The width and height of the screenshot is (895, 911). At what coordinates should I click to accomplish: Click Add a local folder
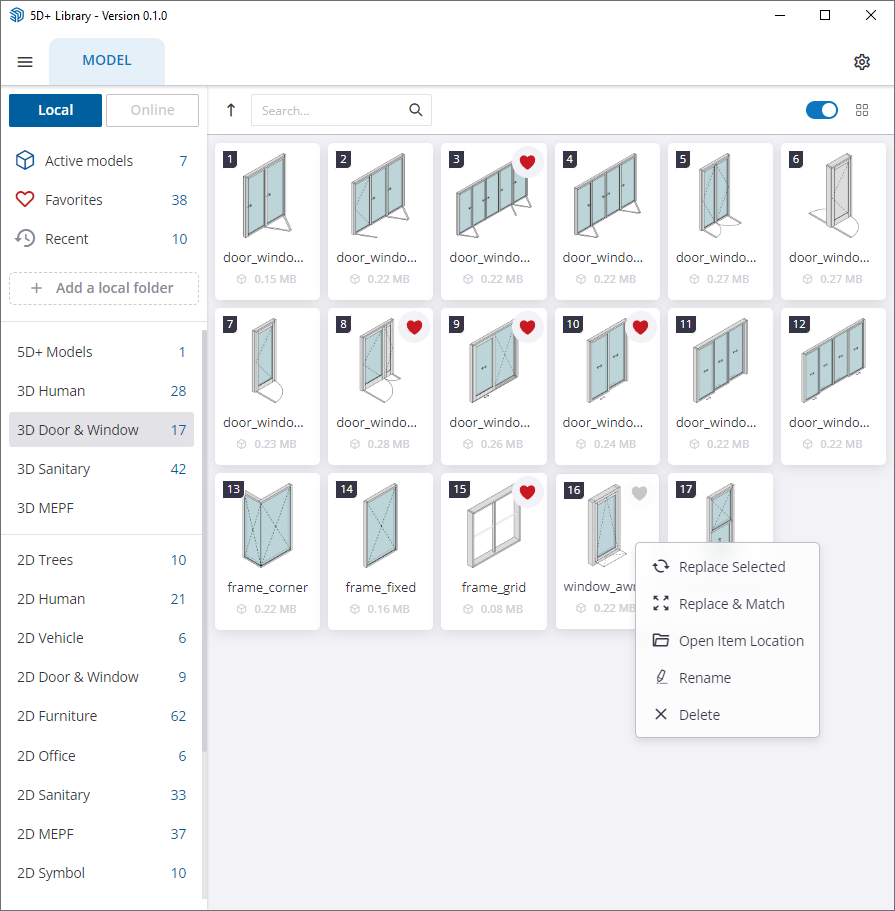(x=104, y=288)
